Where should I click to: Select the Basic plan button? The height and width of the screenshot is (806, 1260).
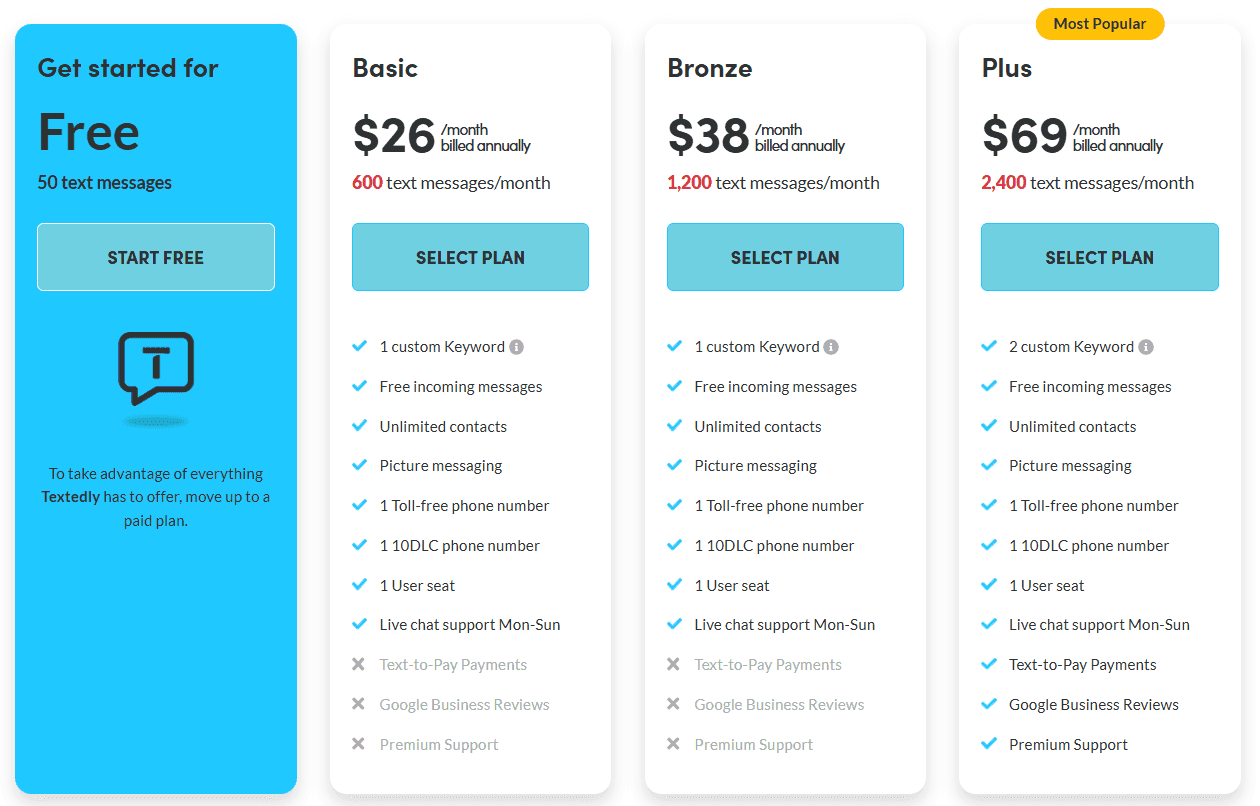pyautogui.click(x=470, y=257)
